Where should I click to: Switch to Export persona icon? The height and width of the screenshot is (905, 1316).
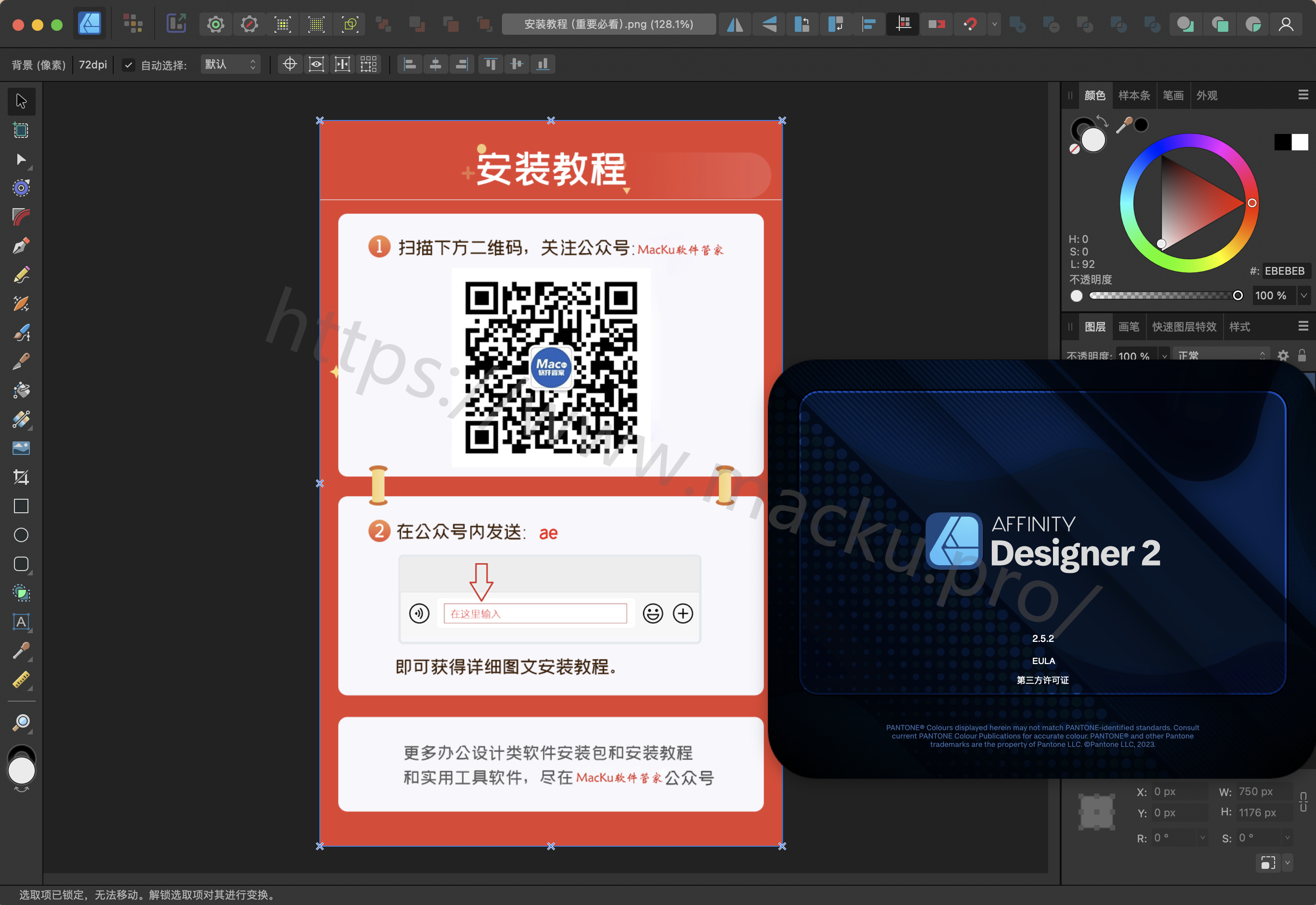pyautogui.click(x=176, y=24)
